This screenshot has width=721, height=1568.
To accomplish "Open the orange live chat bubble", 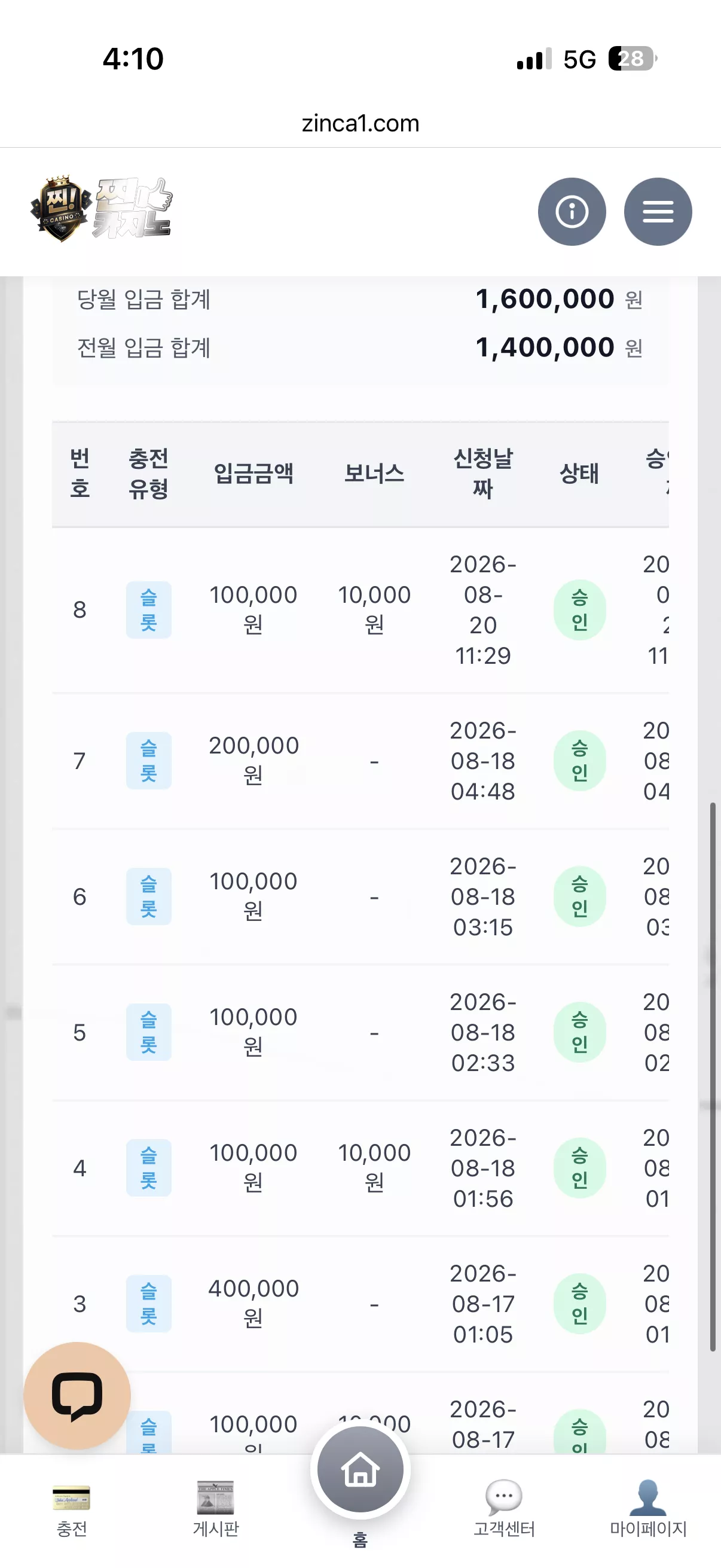I will [x=77, y=1396].
